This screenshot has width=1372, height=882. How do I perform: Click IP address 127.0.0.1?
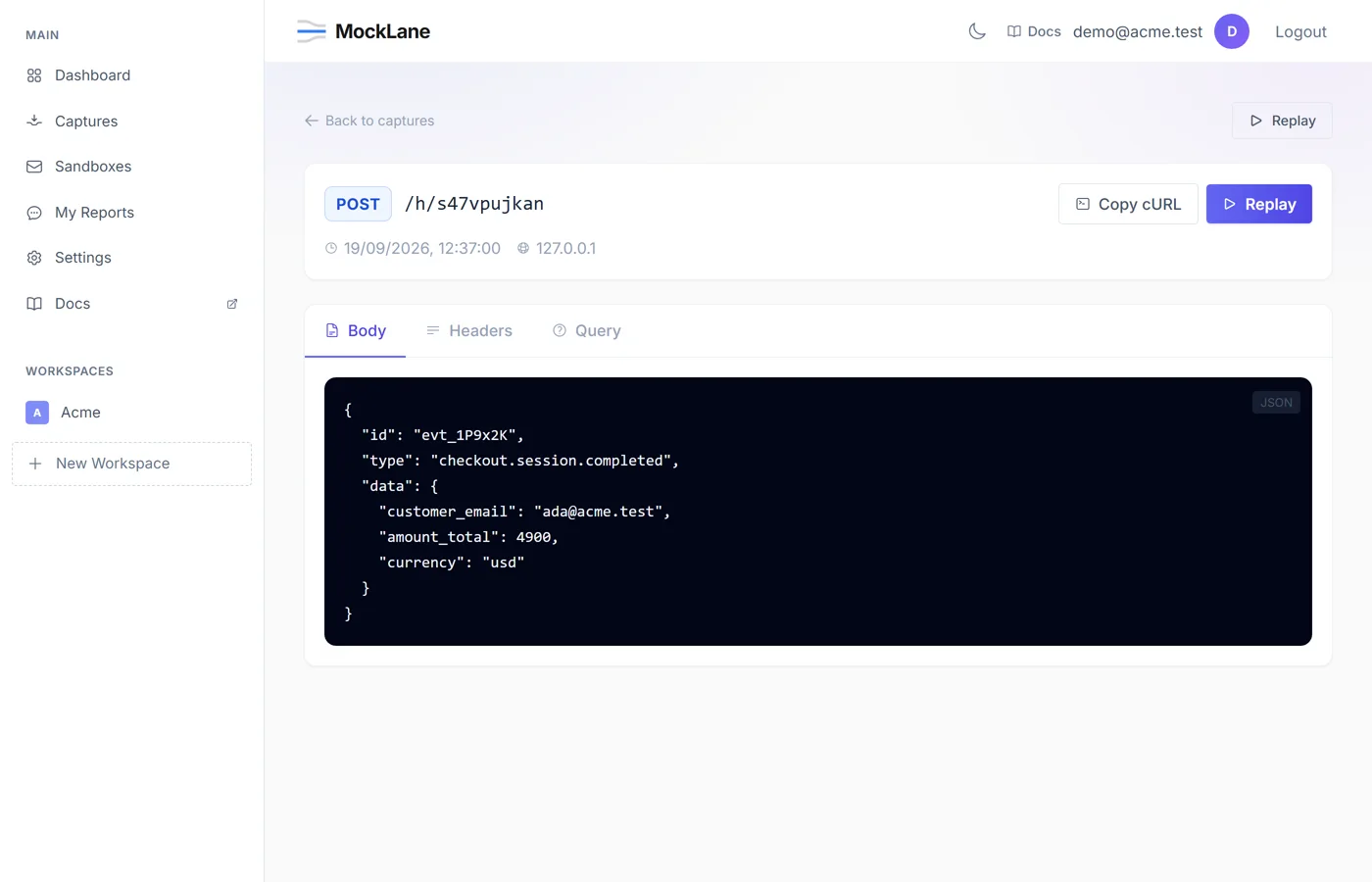565,248
